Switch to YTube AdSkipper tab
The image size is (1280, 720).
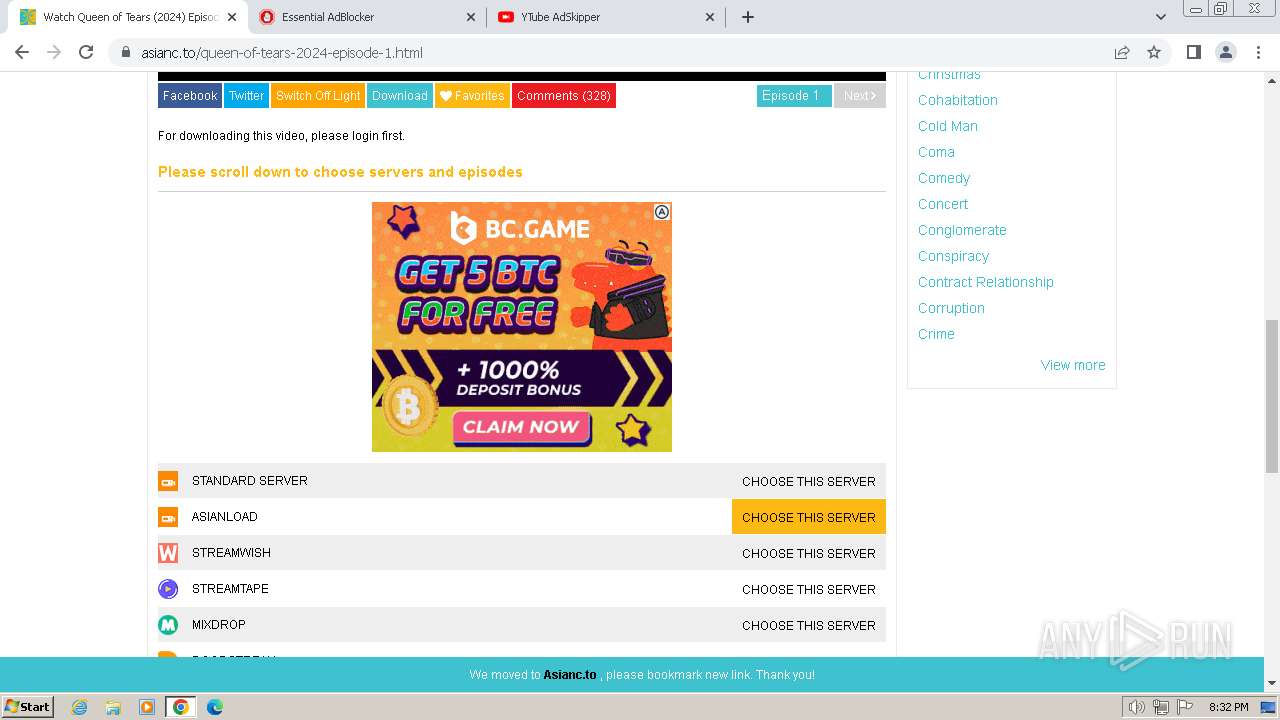[606, 17]
